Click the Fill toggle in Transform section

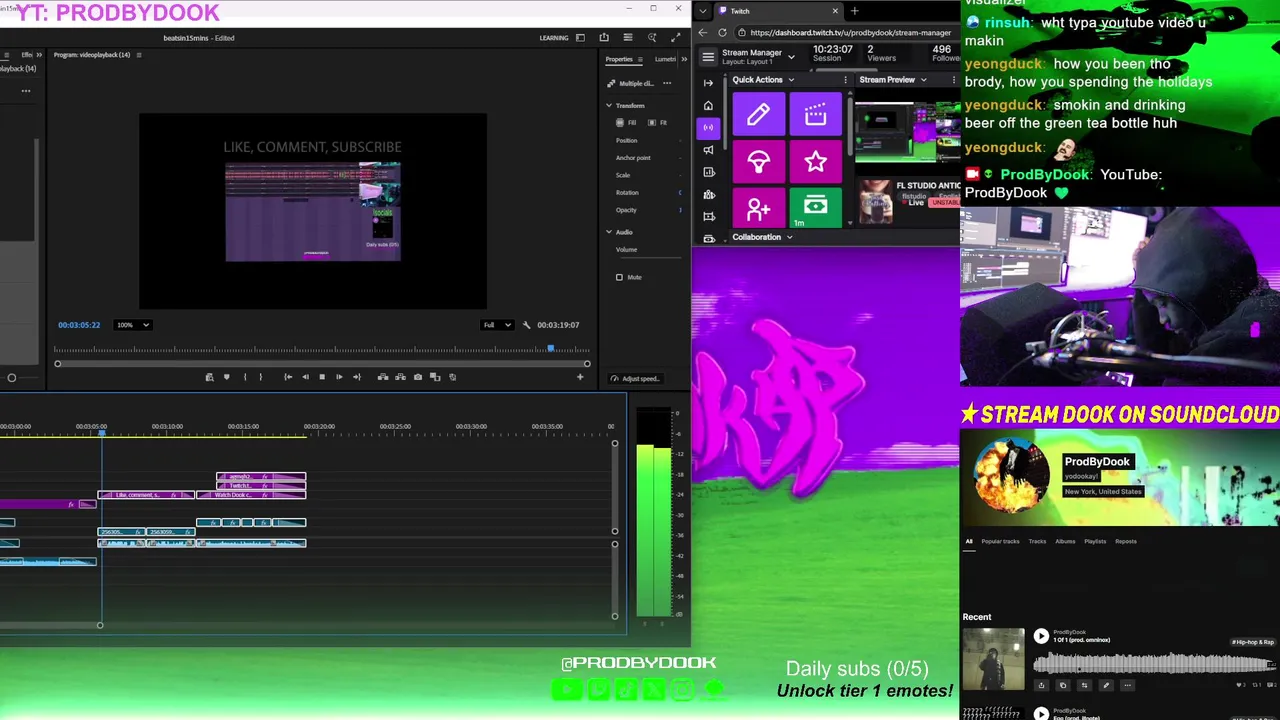coord(626,122)
